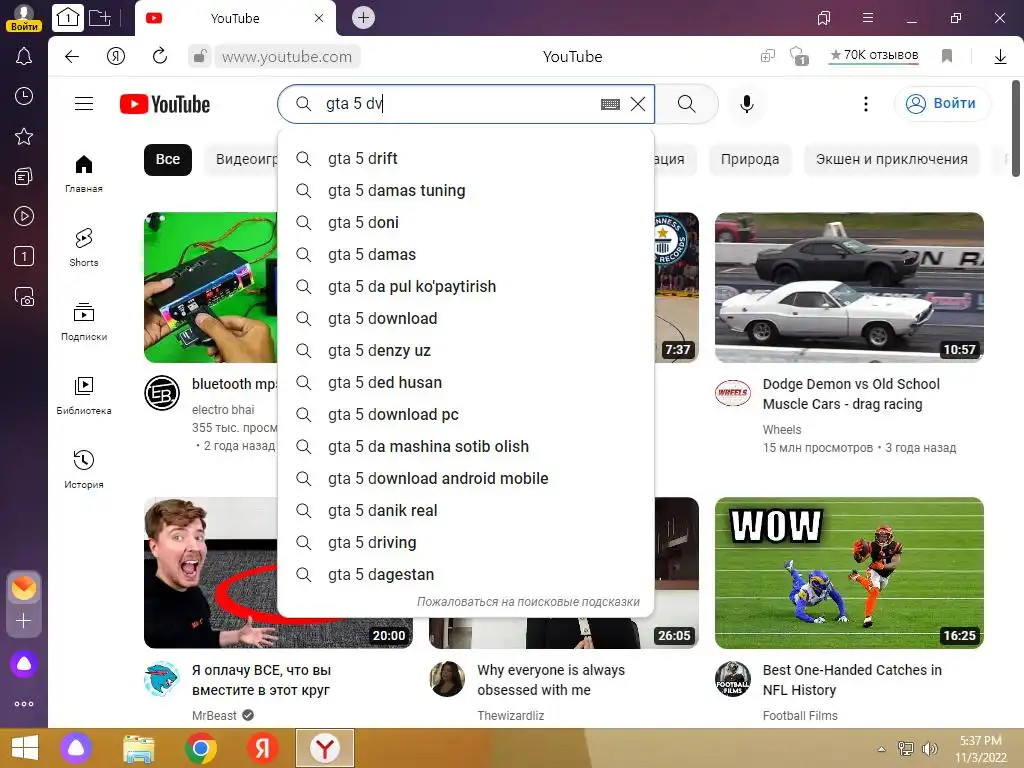The image size is (1024, 768).
Task: Launch Chrome from the taskbar
Action: point(200,748)
